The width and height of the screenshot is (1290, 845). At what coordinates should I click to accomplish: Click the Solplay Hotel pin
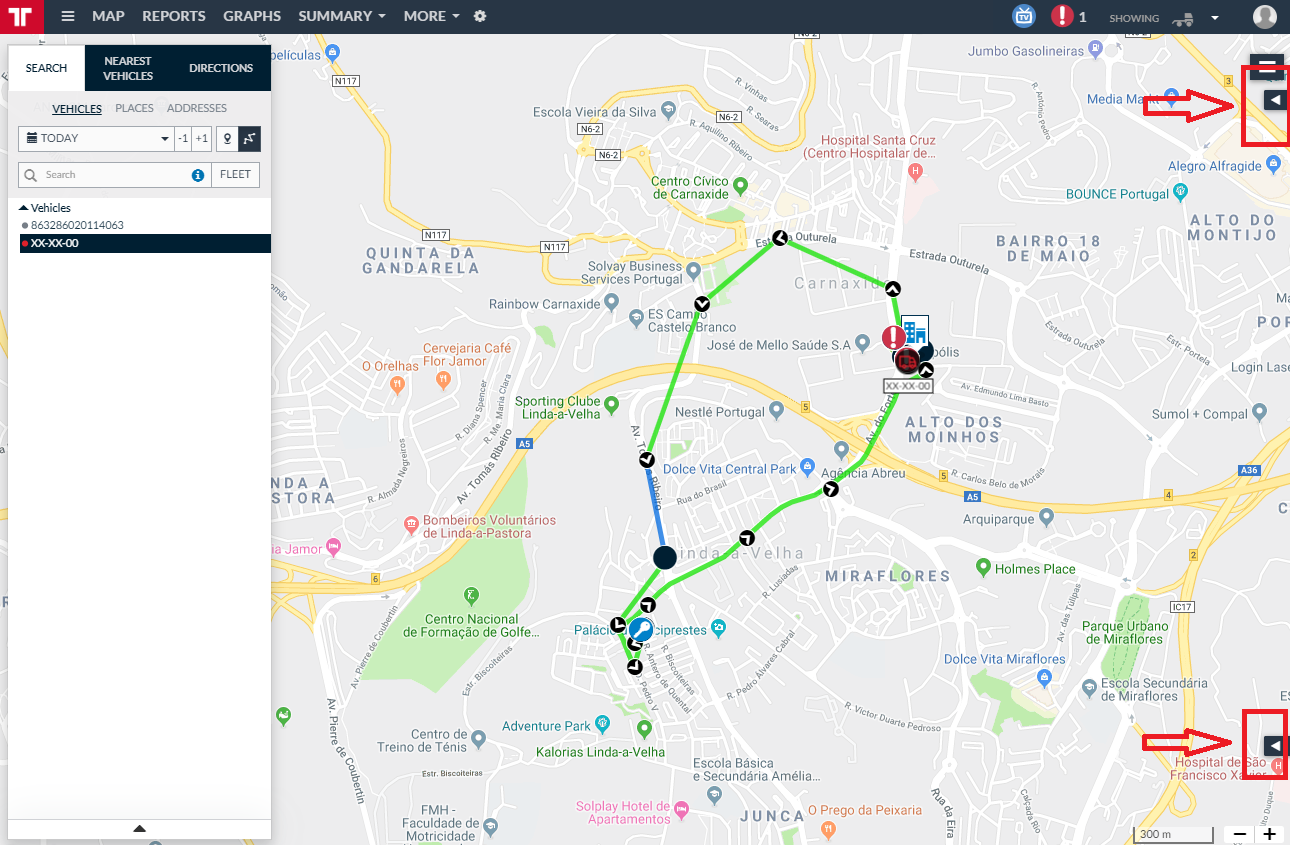pyautogui.click(x=682, y=808)
